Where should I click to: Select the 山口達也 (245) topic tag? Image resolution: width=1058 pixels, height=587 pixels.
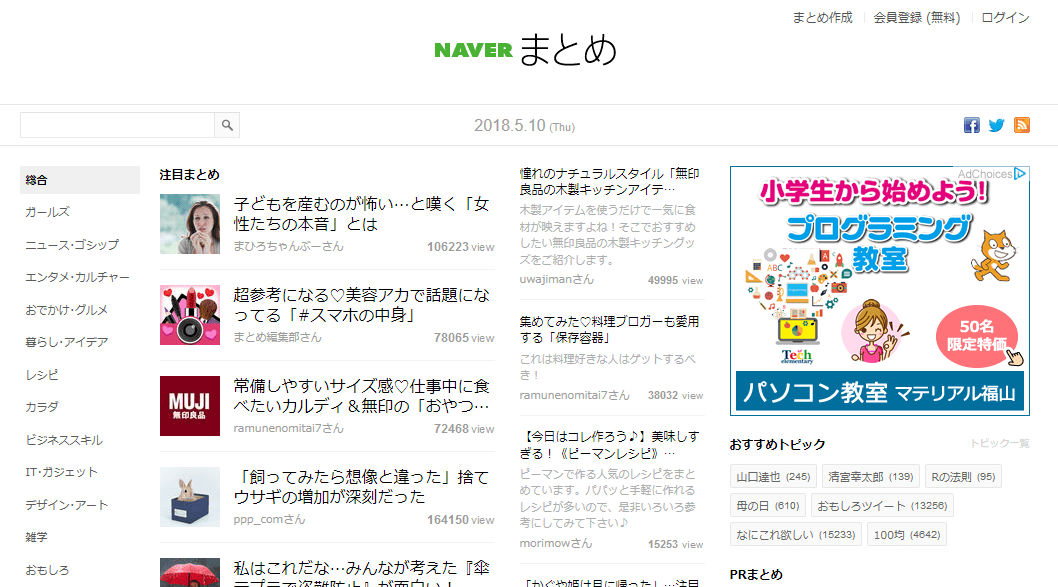(773, 477)
